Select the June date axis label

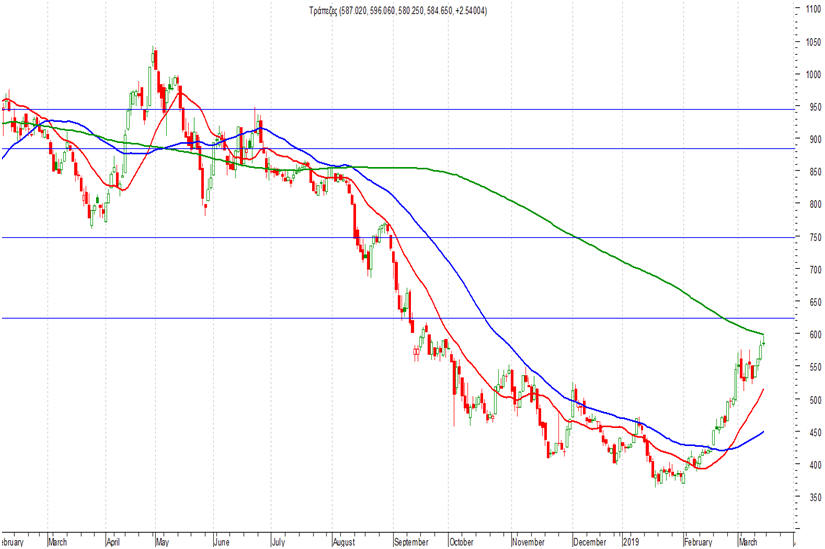click(x=222, y=542)
